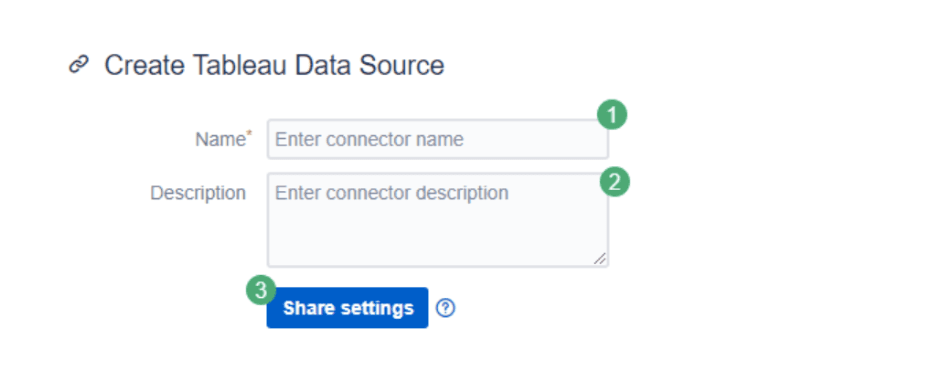
Task: Click the chain link icon beside the title
Action: click(x=79, y=64)
